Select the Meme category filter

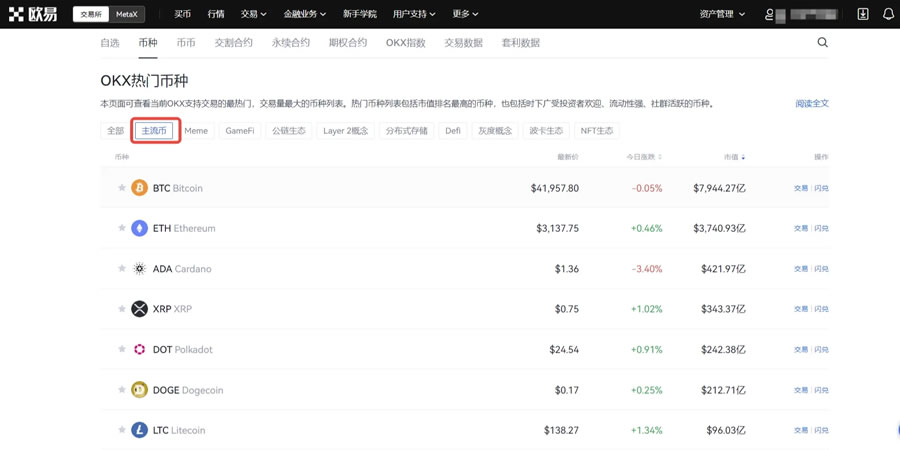coord(196,131)
